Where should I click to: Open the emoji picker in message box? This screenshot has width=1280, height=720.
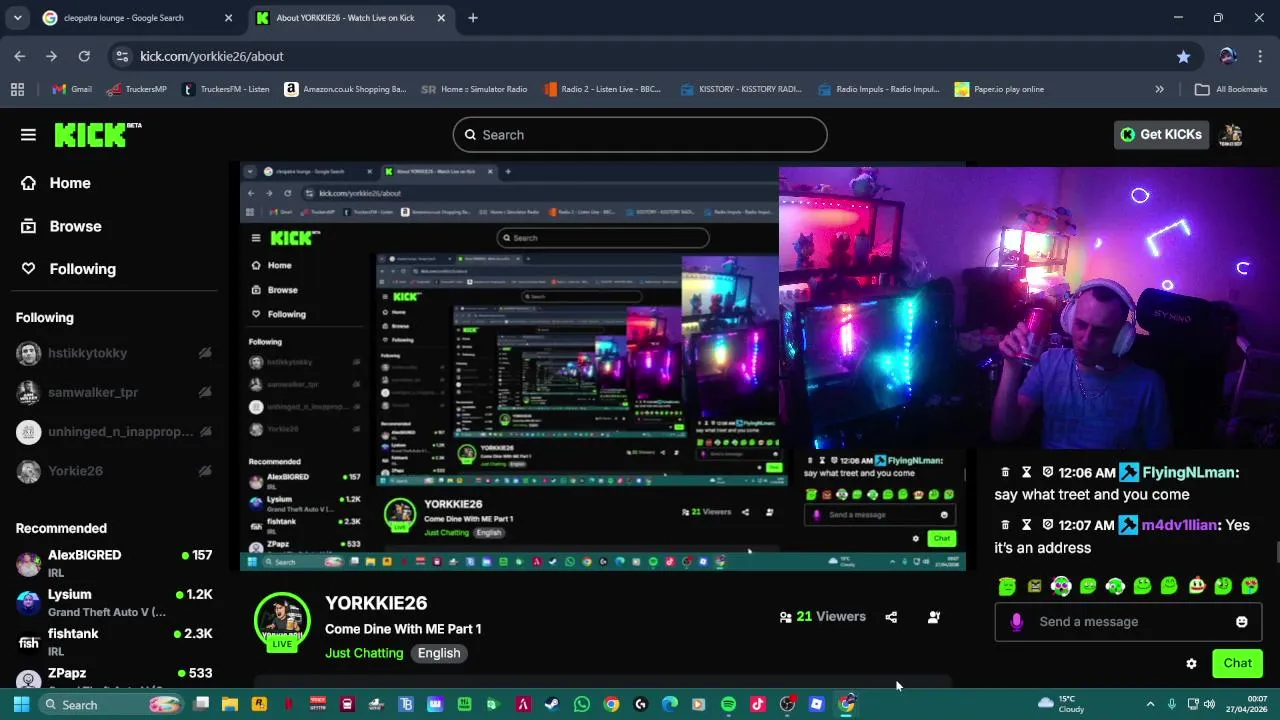1242,621
